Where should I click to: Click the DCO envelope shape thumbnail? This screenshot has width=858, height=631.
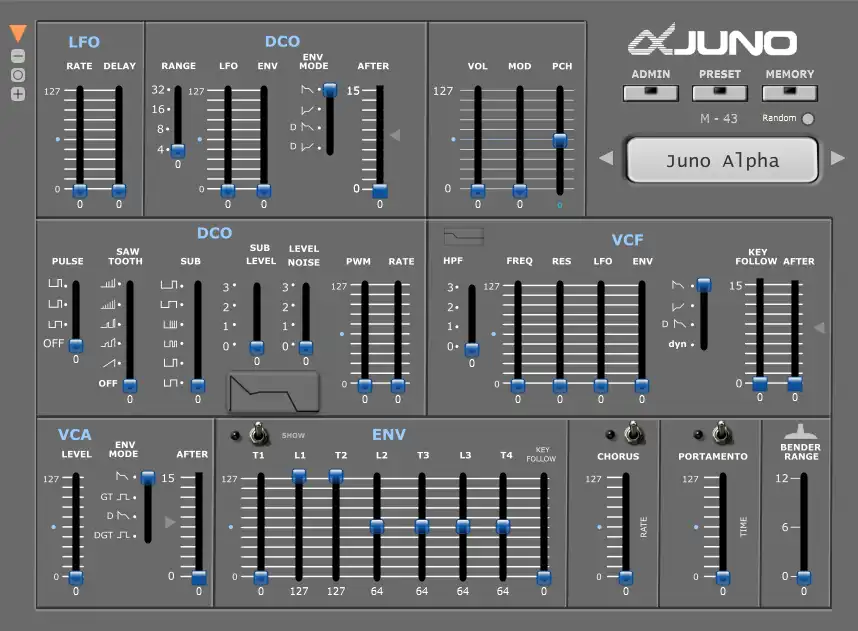click(x=274, y=392)
